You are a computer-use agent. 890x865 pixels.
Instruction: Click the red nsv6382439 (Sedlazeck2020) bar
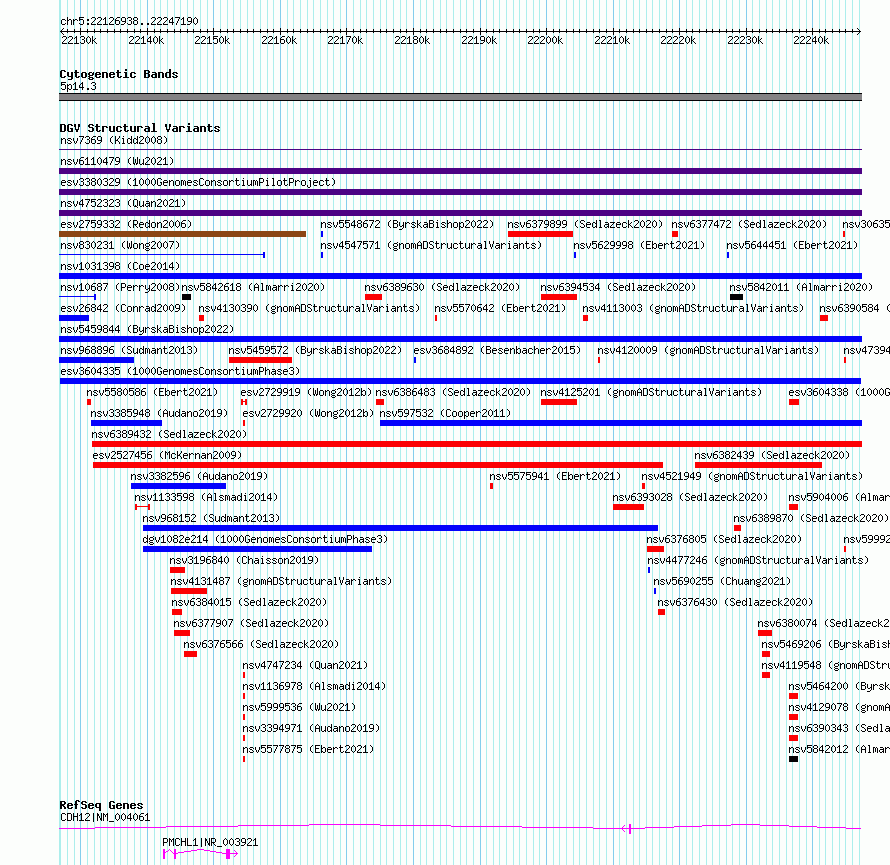(758, 465)
